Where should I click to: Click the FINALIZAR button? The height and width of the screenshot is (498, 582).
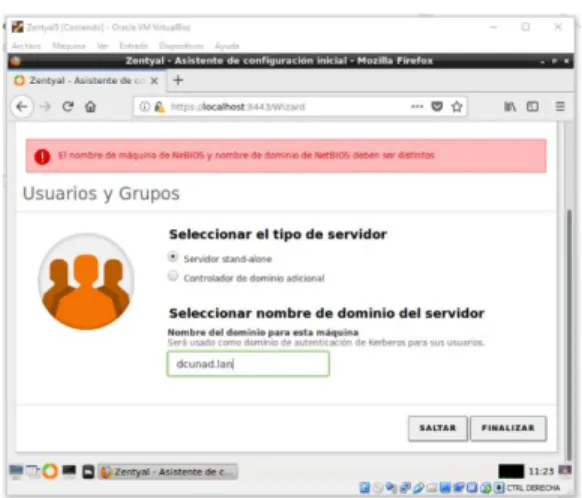[x=508, y=428]
